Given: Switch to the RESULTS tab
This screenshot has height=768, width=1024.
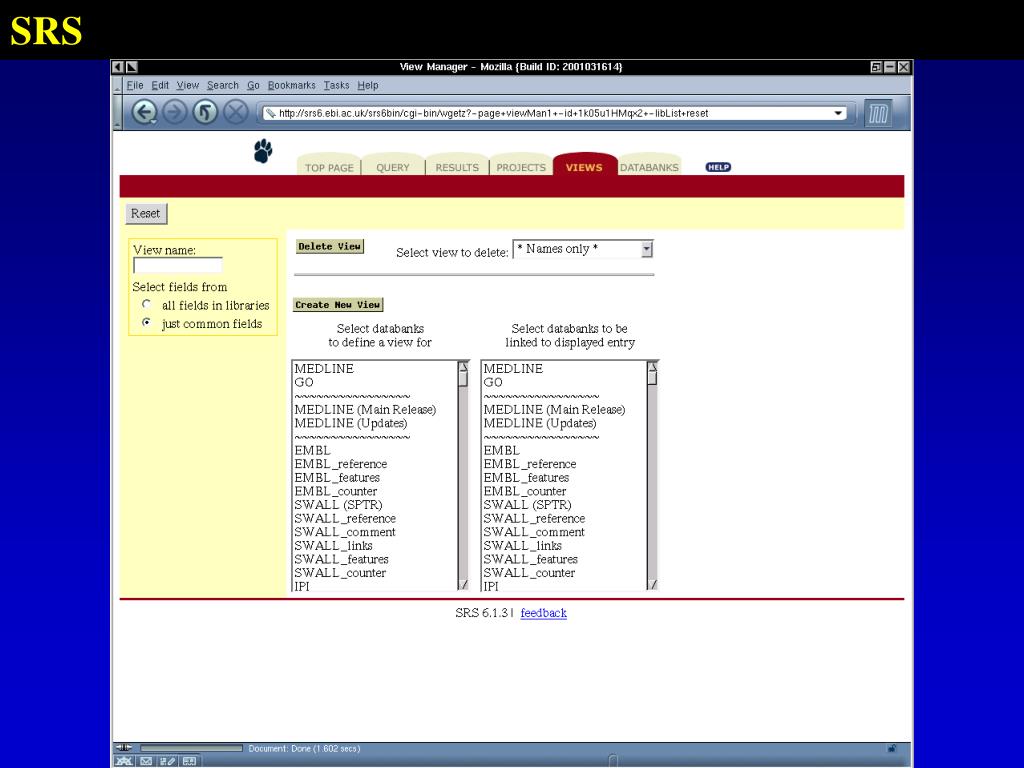Looking at the screenshot, I should click(x=457, y=167).
